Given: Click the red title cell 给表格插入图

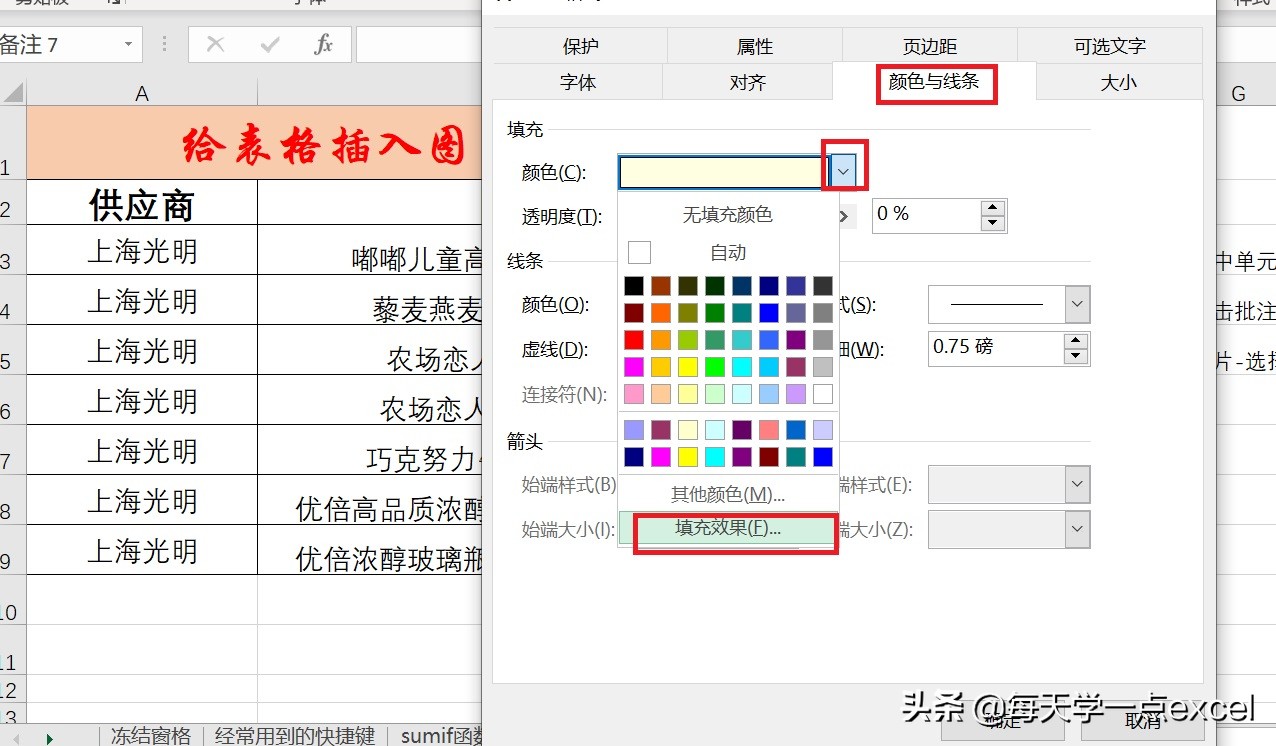Looking at the screenshot, I should point(255,143).
